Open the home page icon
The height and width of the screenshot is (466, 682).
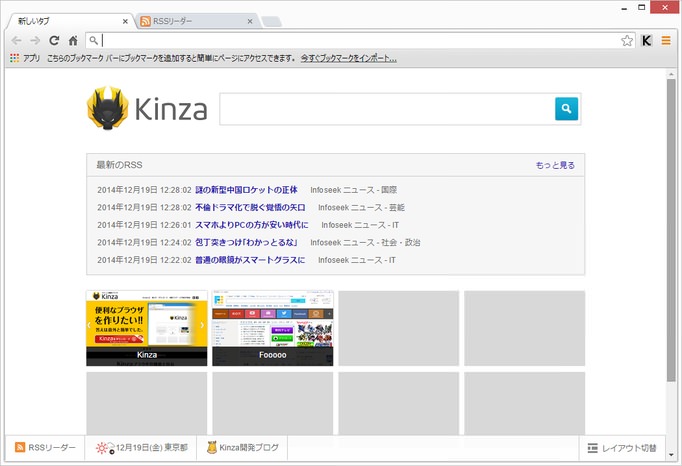point(73,41)
